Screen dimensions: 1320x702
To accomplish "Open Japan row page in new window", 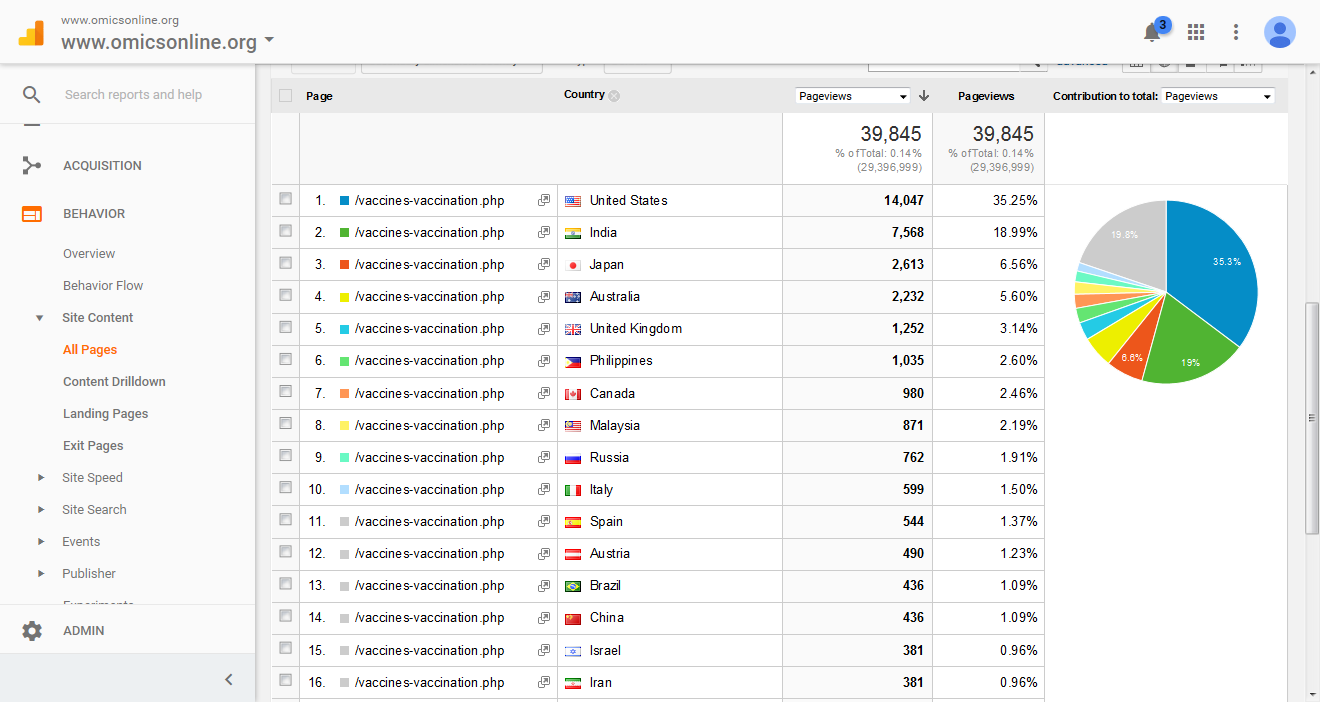I will point(543,264).
